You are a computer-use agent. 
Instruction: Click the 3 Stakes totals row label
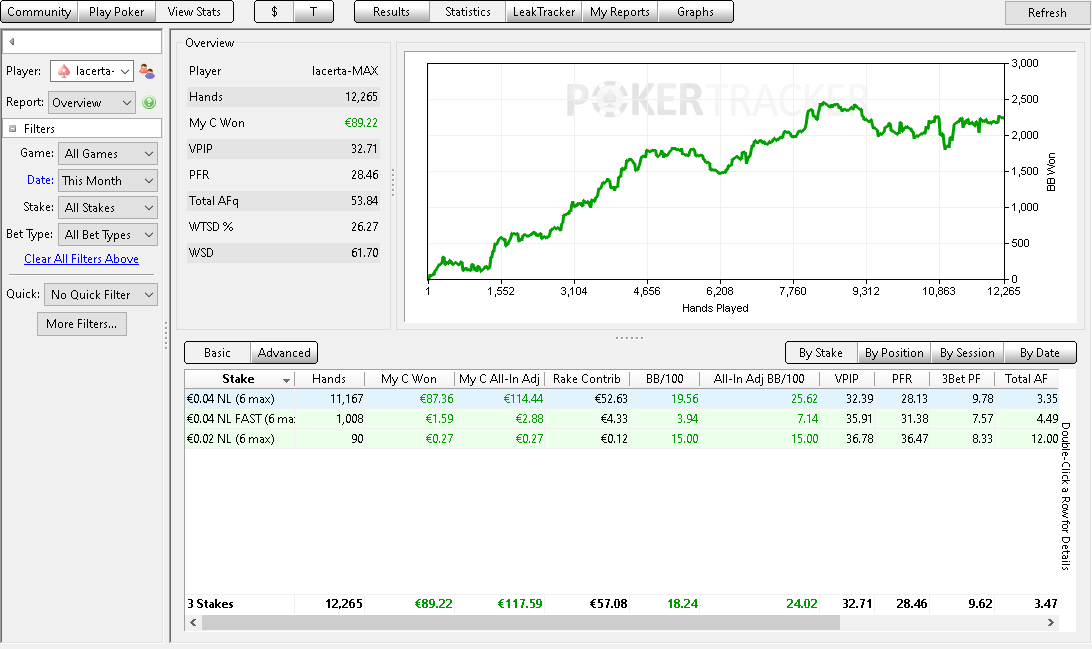210,604
